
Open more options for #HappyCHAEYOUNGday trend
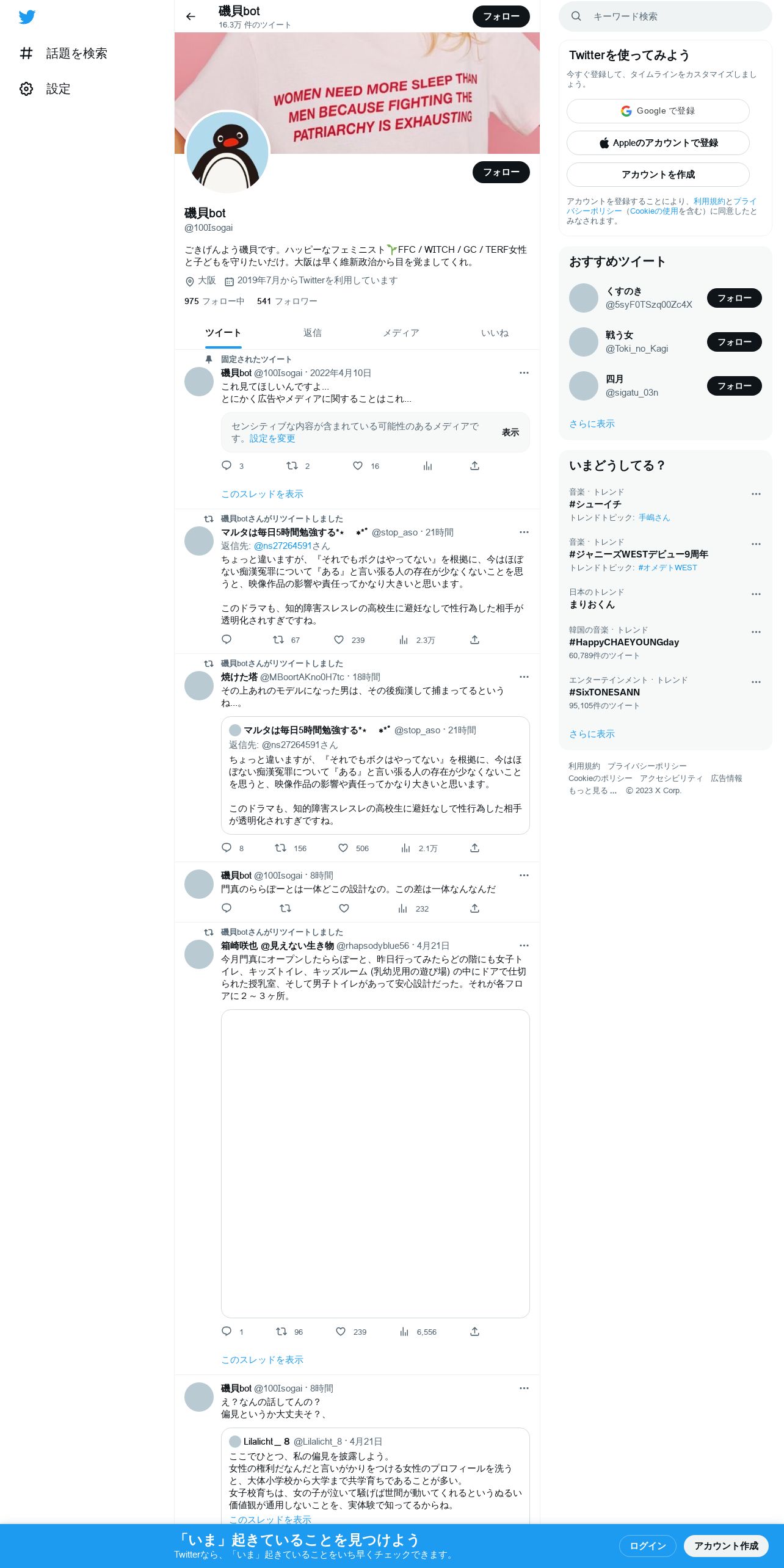click(756, 632)
